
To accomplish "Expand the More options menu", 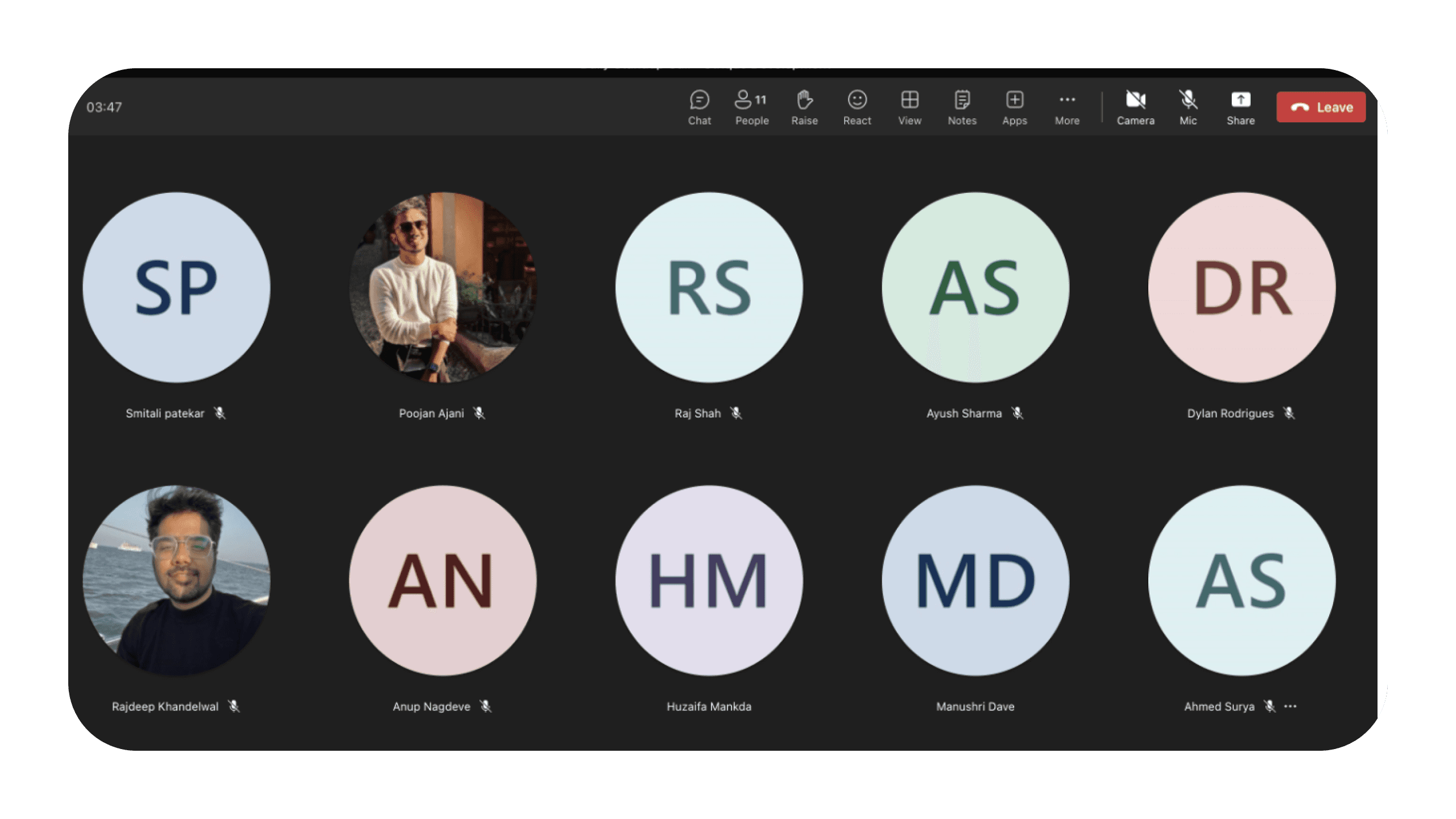I will (x=1067, y=107).
